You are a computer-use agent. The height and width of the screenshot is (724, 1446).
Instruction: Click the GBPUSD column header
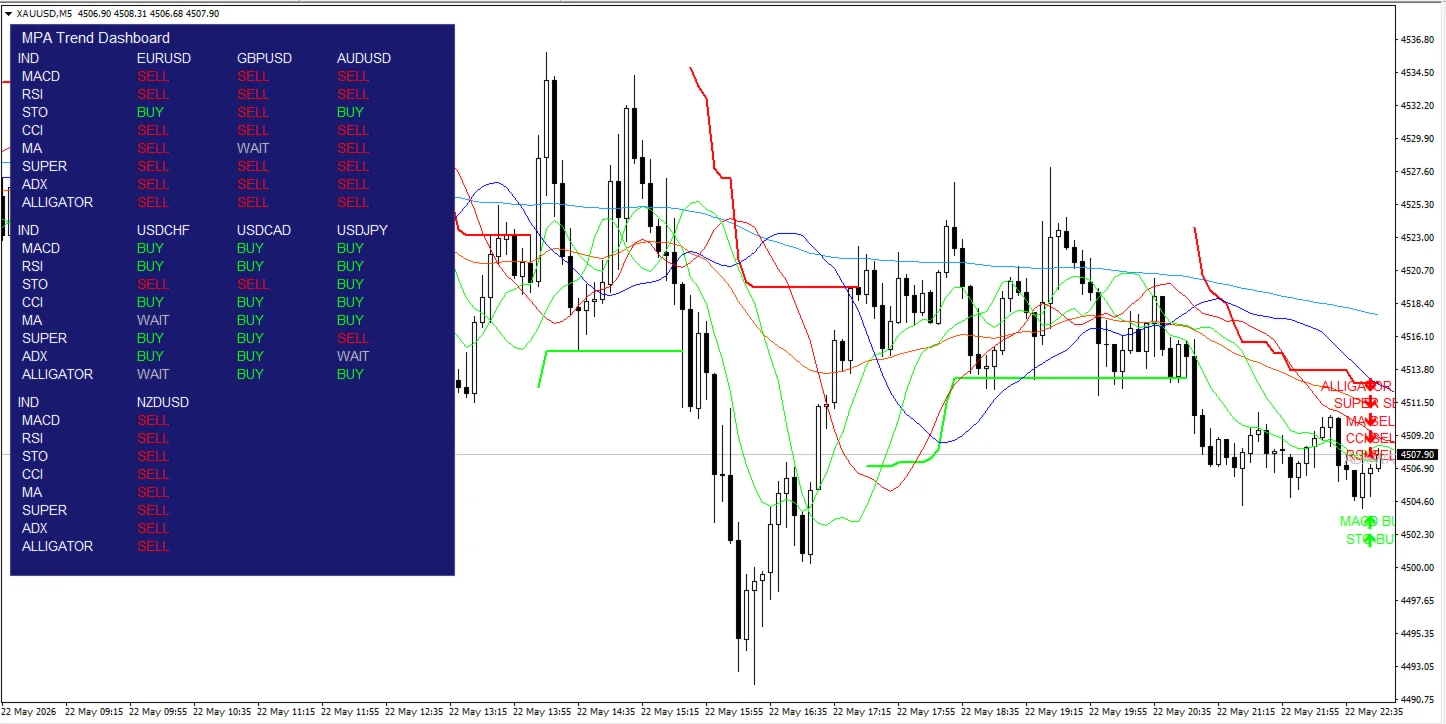264,58
